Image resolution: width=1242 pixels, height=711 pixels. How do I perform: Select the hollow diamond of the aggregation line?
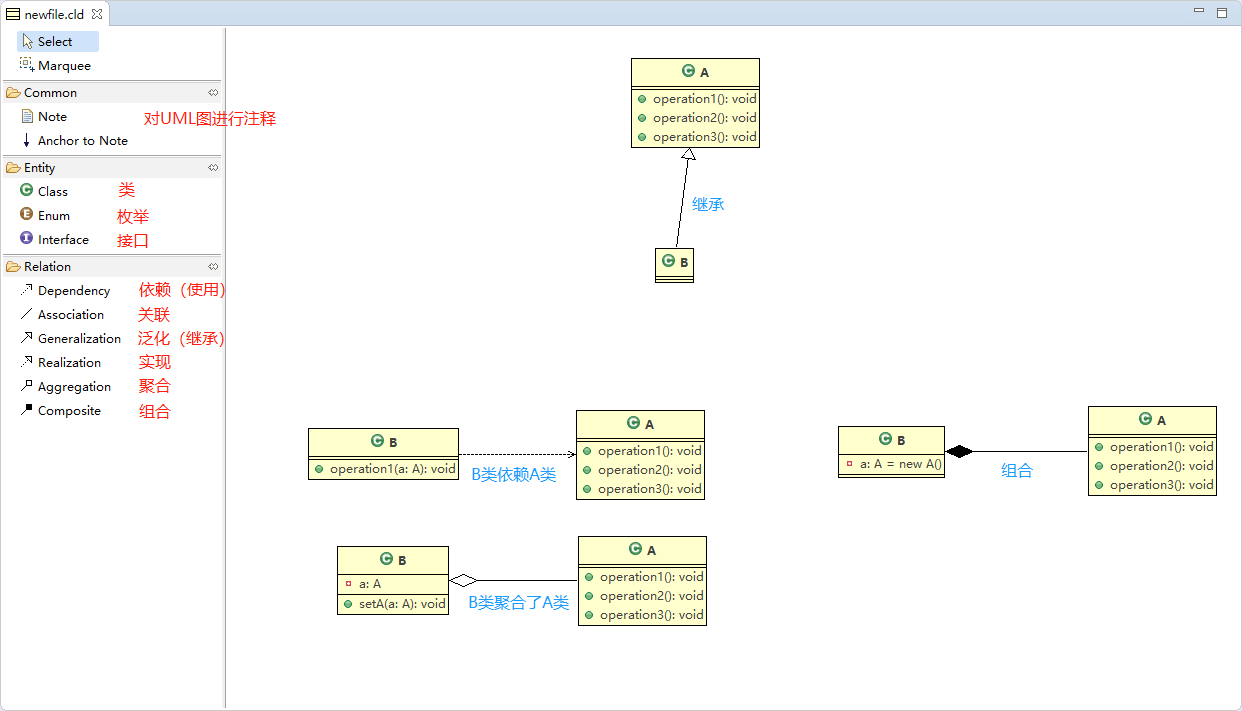click(x=463, y=580)
